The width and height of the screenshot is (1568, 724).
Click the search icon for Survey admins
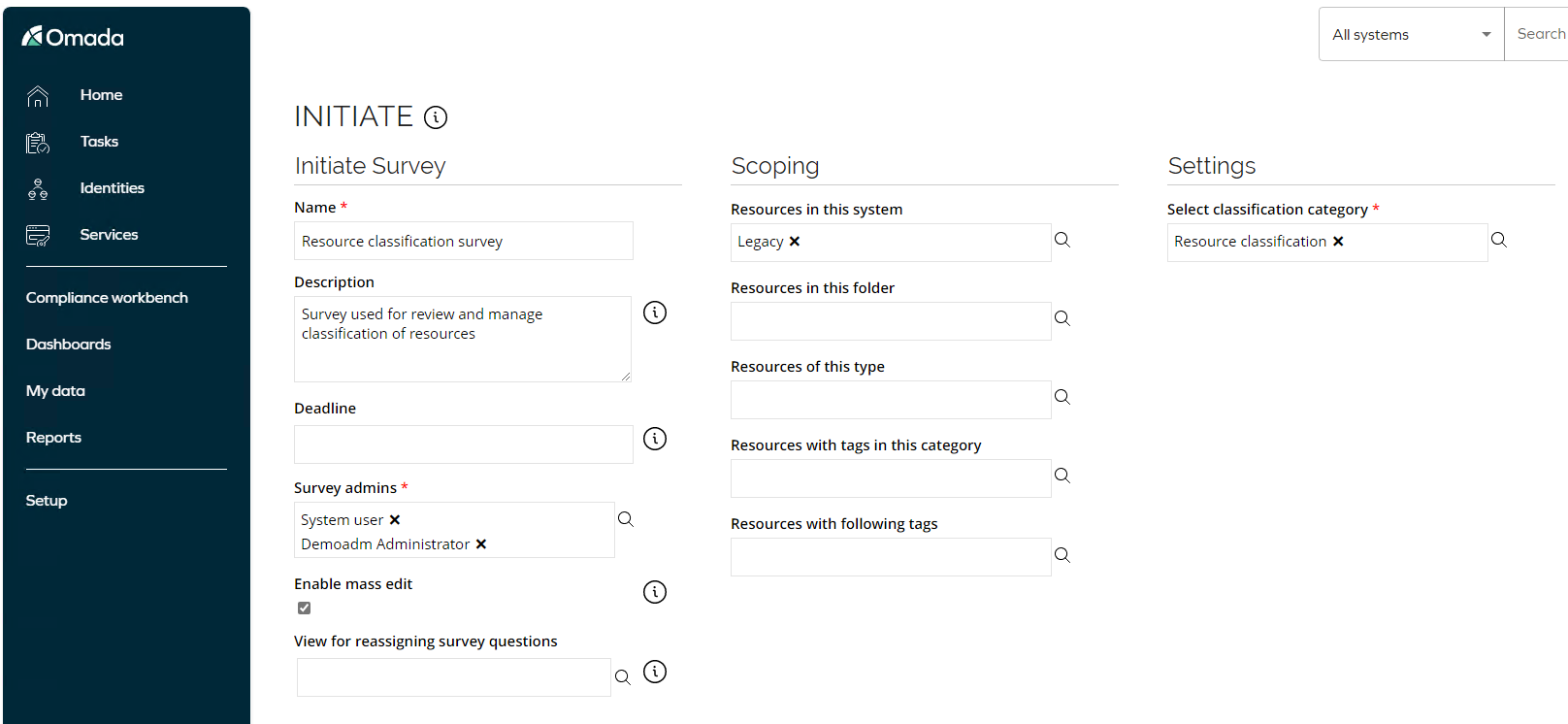(626, 519)
